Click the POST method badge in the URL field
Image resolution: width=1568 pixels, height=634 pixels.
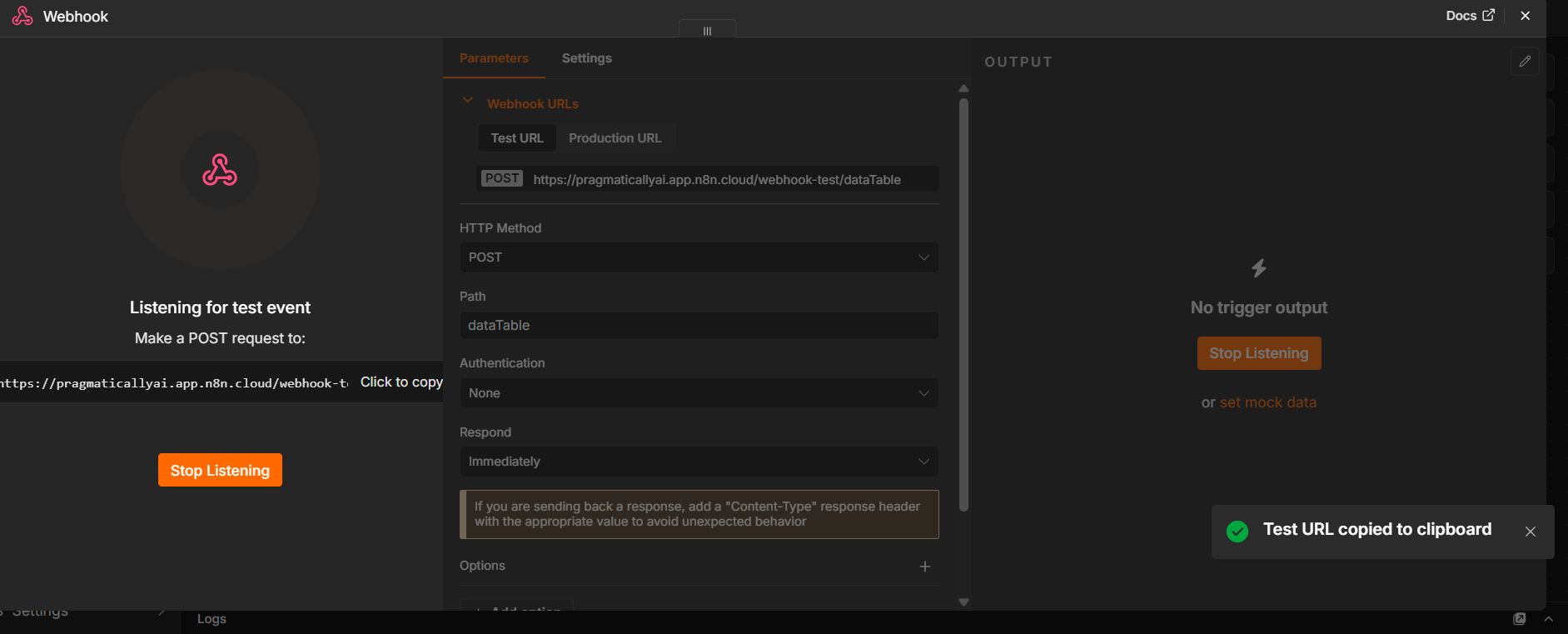(x=502, y=178)
